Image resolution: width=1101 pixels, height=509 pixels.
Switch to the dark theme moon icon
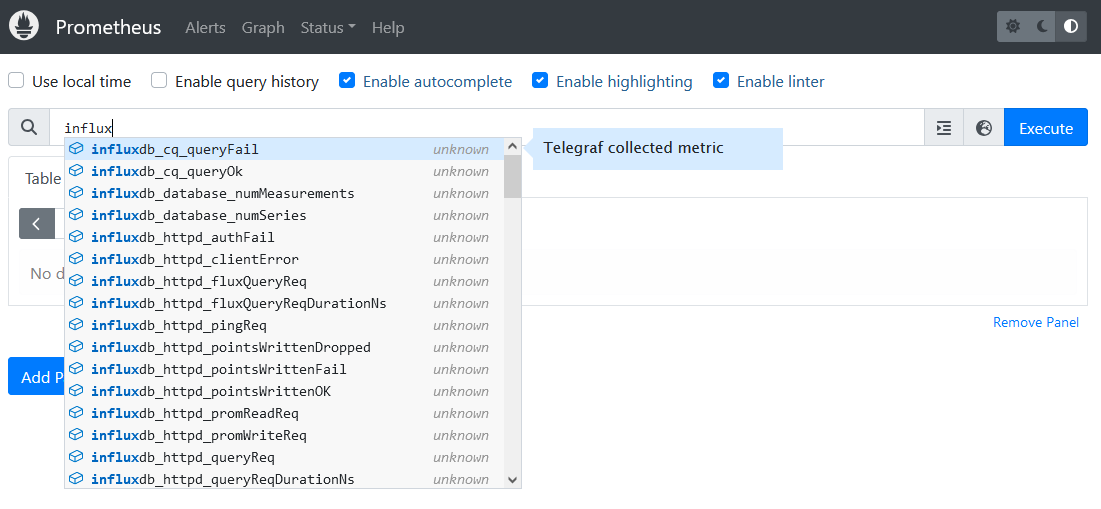pos(1042,27)
